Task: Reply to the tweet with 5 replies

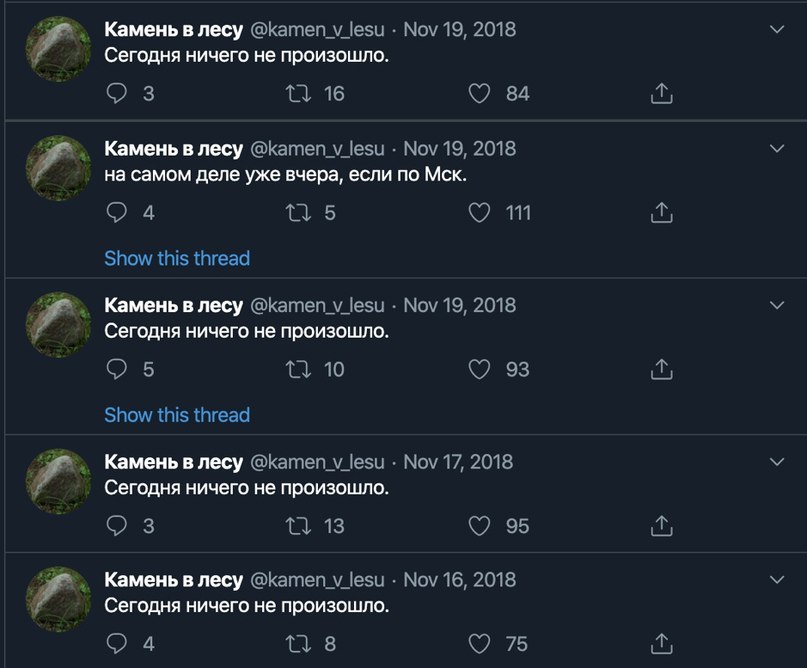Action: (118, 369)
